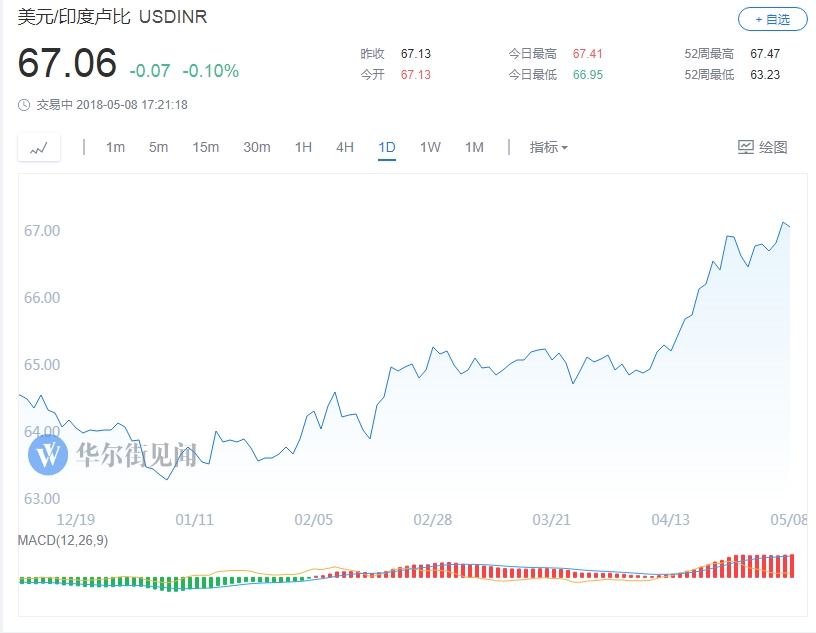Screen dimensions: 816x633
Task: Click the drawing tool icon beside 绘图
Action: click(x=746, y=147)
